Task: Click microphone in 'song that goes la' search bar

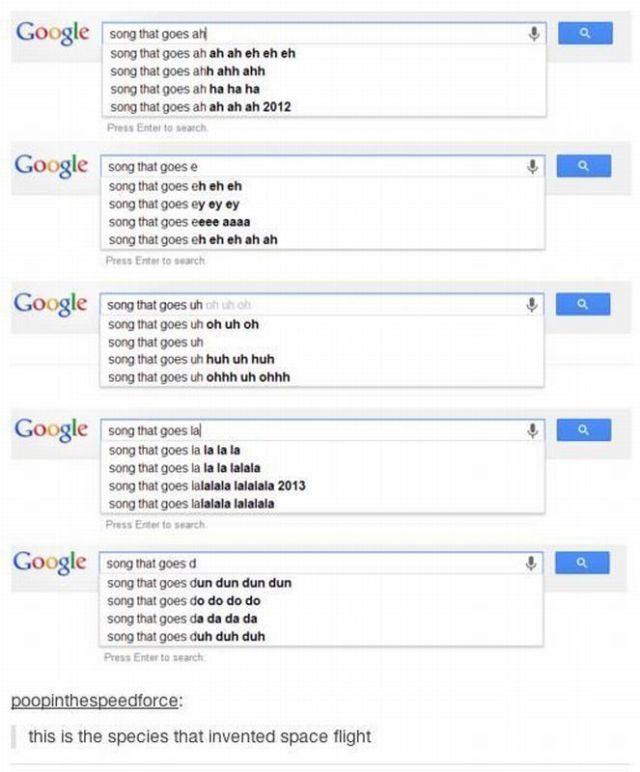Action: [535, 430]
